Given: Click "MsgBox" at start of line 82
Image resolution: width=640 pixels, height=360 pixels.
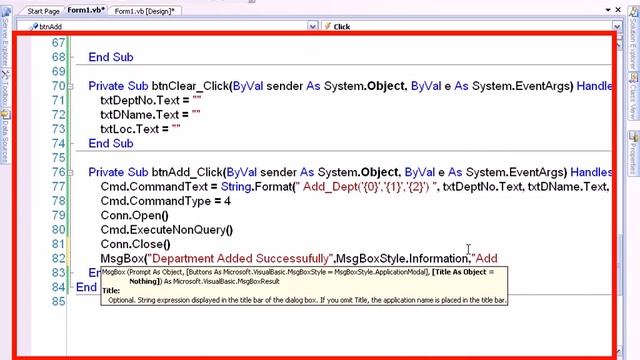Looking at the screenshot, I should [x=122, y=258].
